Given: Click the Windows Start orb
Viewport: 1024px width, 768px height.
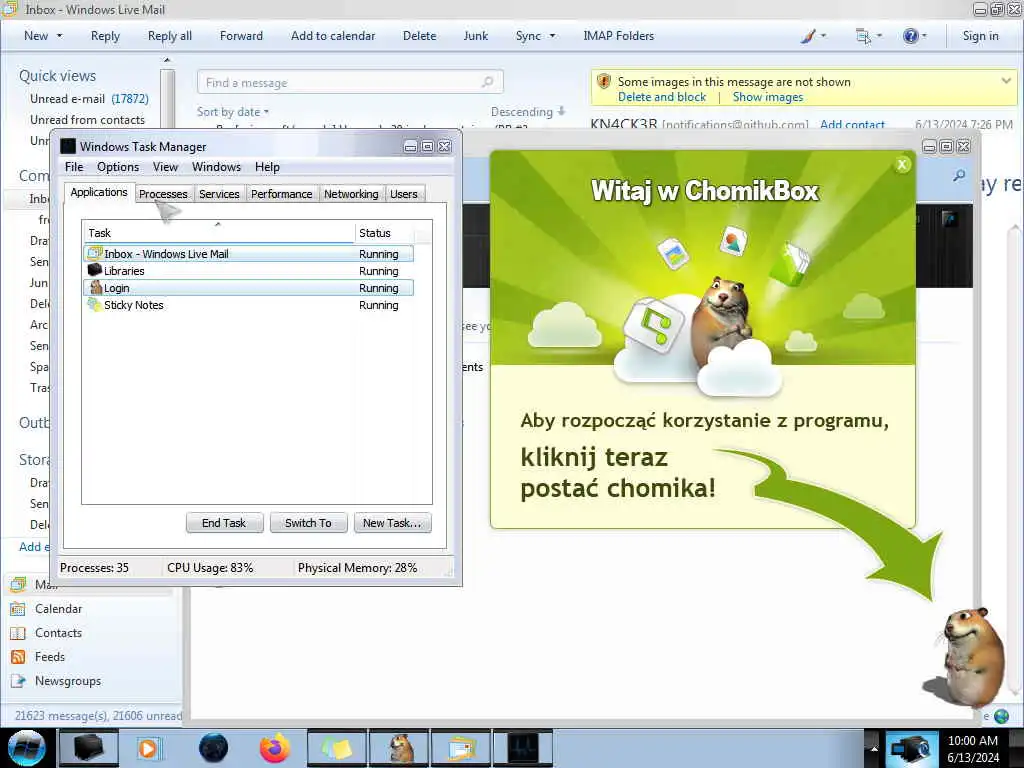Looking at the screenshot, I should pyautogui.click(x=26, y=748).
